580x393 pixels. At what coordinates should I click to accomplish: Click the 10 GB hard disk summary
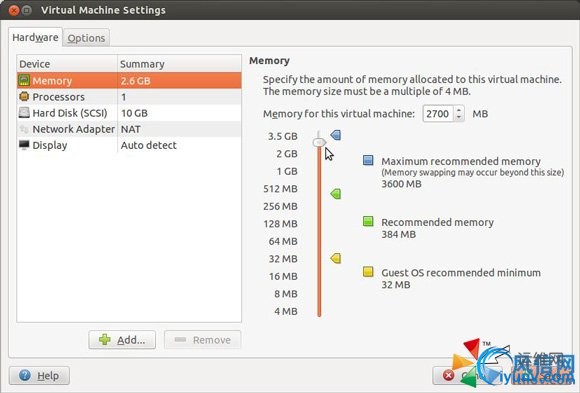pos(134,113)
